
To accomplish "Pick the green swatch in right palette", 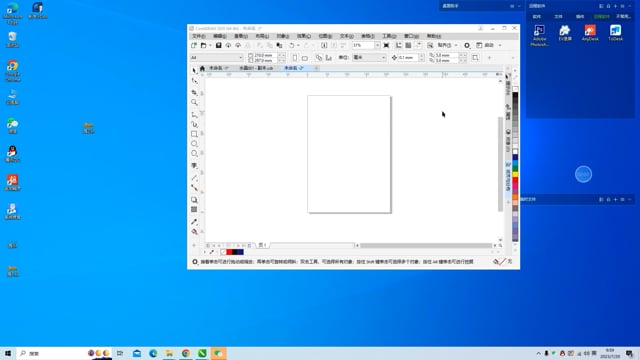I will (x=516, y=168).
